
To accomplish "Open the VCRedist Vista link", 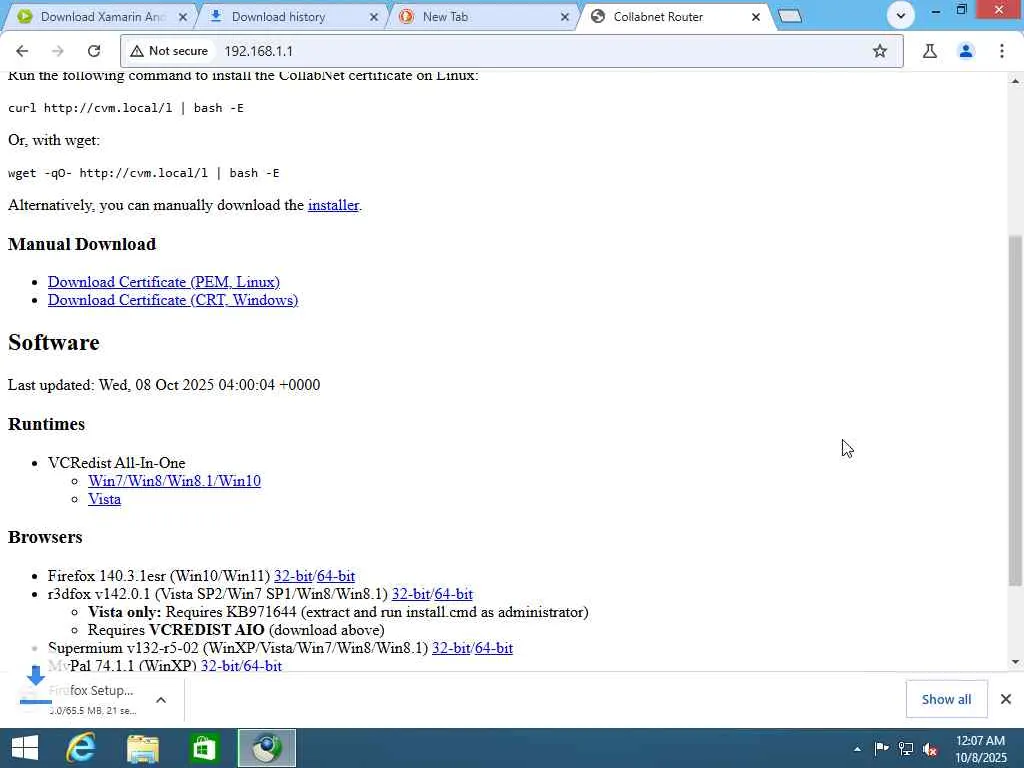I will point(104,499).
